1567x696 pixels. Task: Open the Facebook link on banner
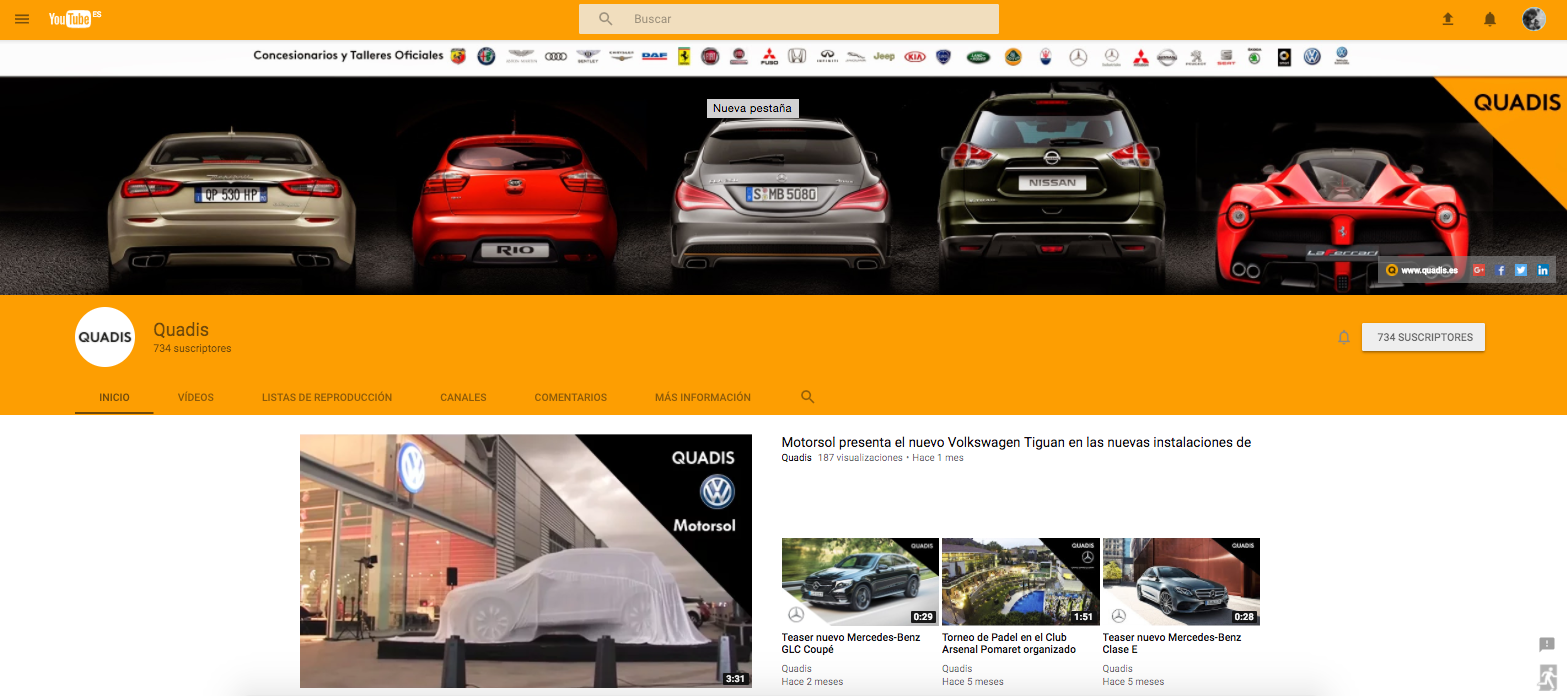click(x=1500, y=270)
